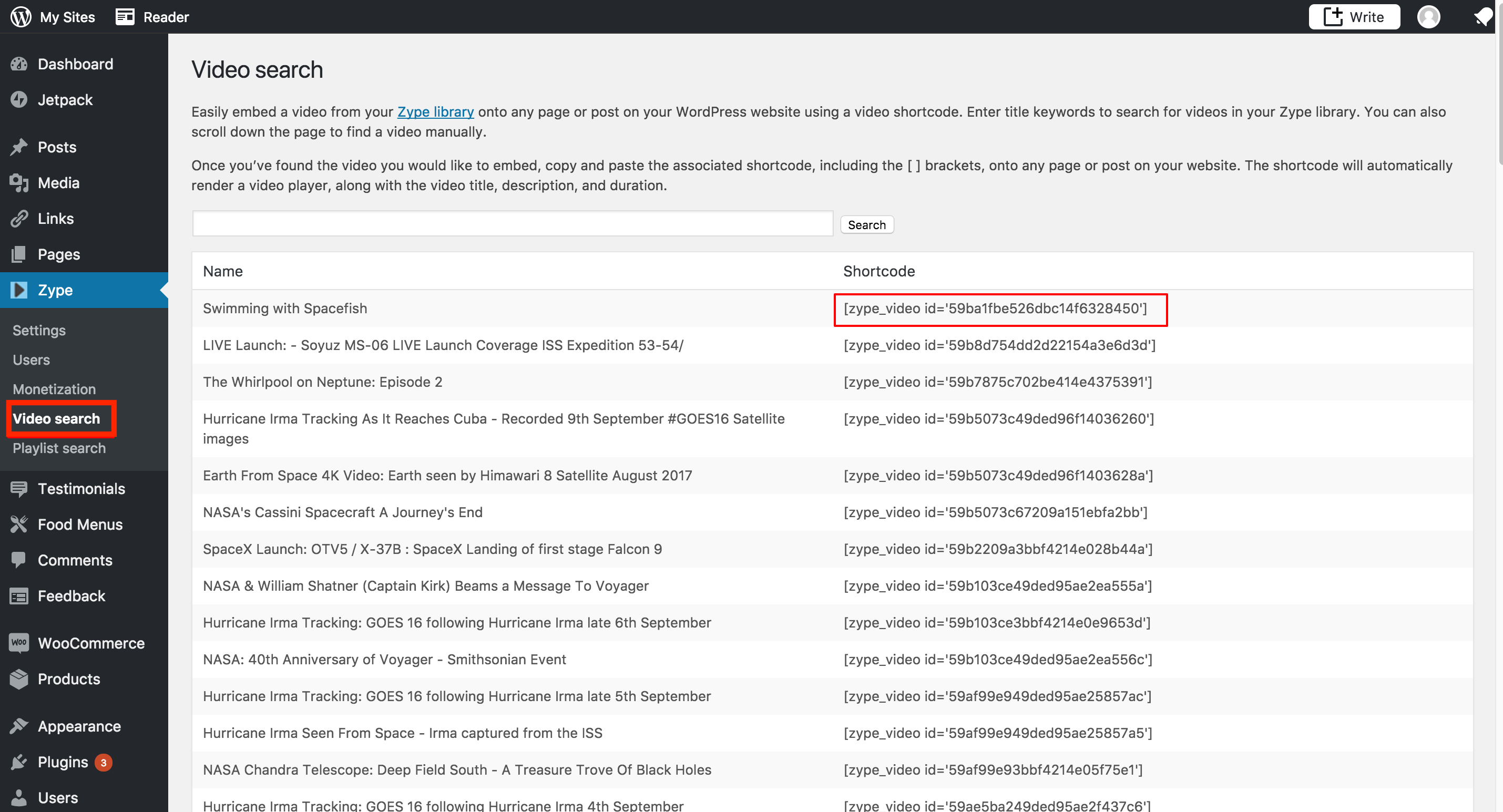Screen dimensions: 1503x812
Task: Click the Comments bubble icon
Action: [19, 560]
